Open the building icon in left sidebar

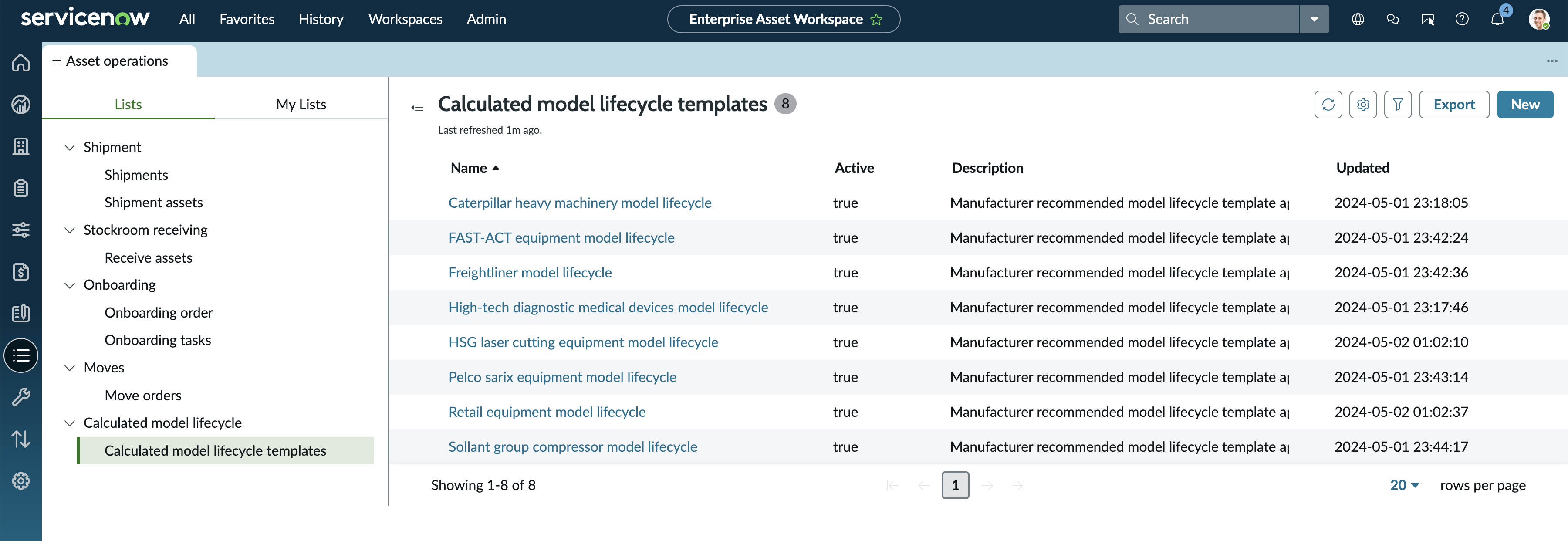point(21,146)
